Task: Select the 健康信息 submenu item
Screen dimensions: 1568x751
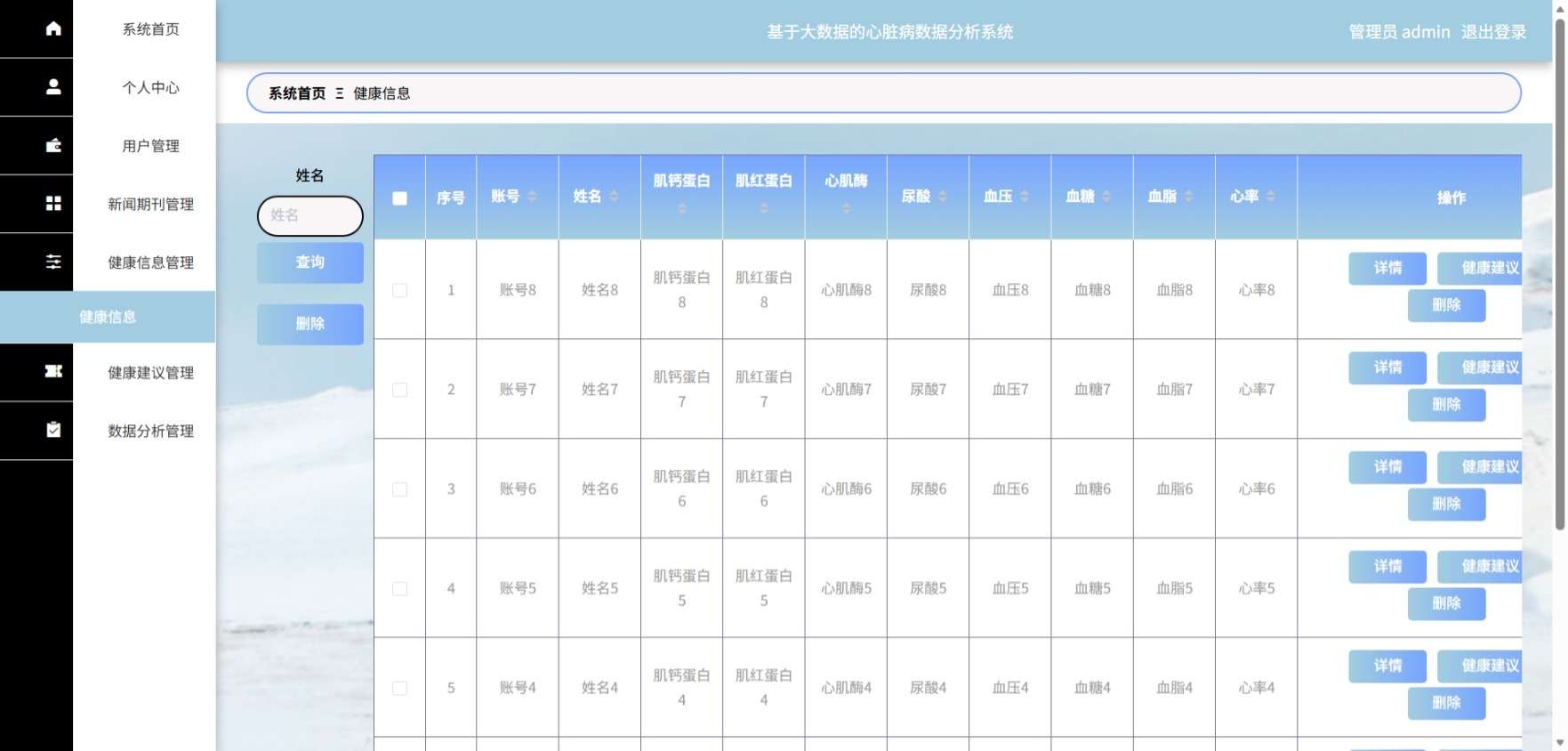Action: (x=108, y=317)
